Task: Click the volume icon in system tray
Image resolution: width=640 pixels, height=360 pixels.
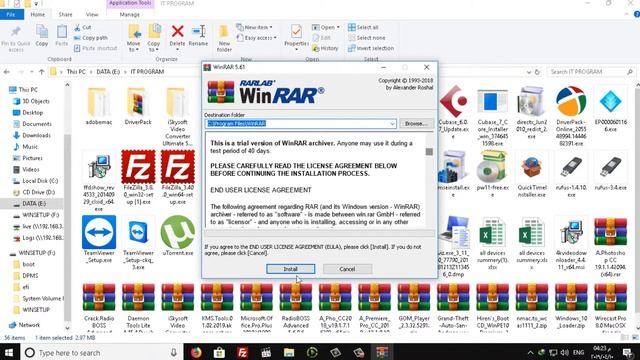Action: pyautogui.click(x=565, y=352)
